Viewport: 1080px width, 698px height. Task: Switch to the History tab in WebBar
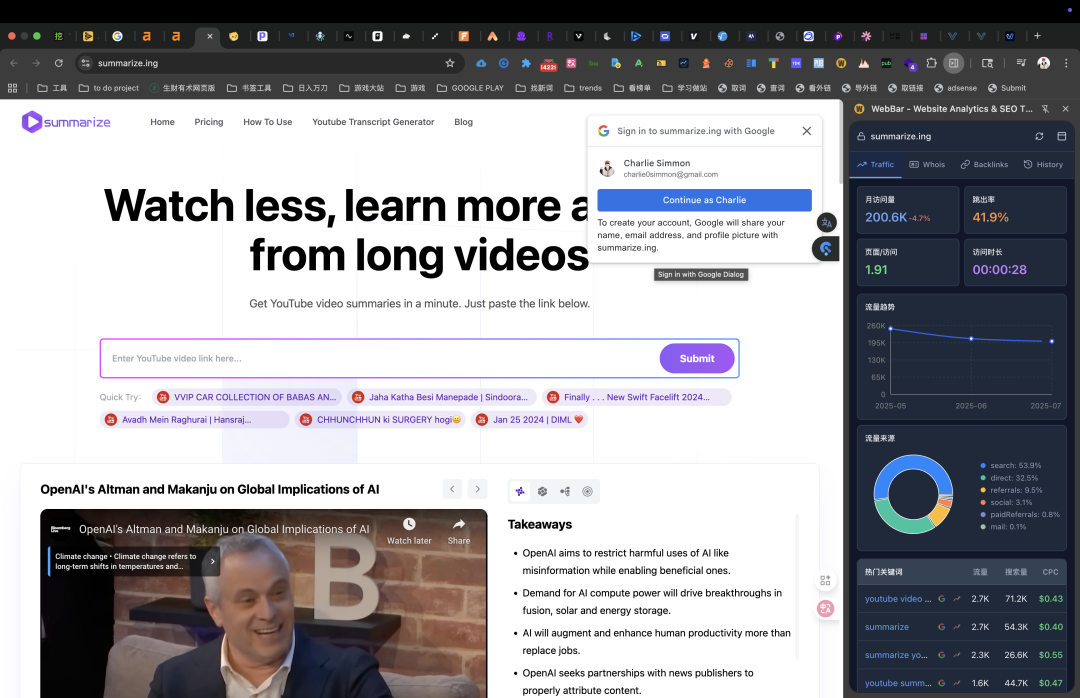(1043, 165)
